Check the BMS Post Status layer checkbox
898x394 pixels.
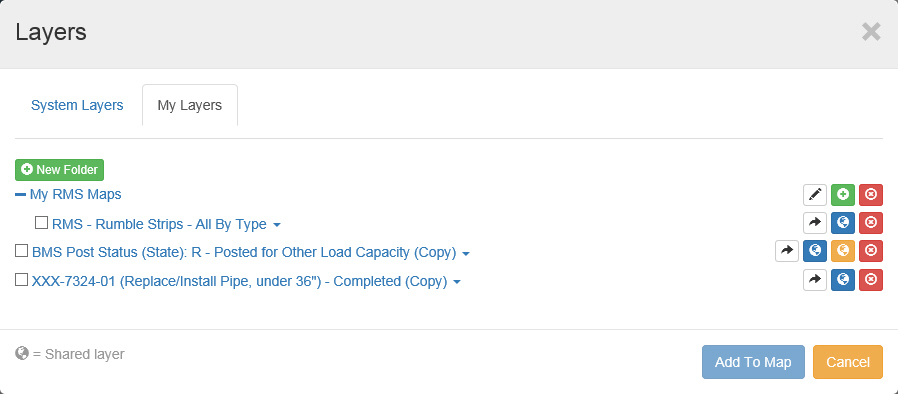click(x=21, y=251)
